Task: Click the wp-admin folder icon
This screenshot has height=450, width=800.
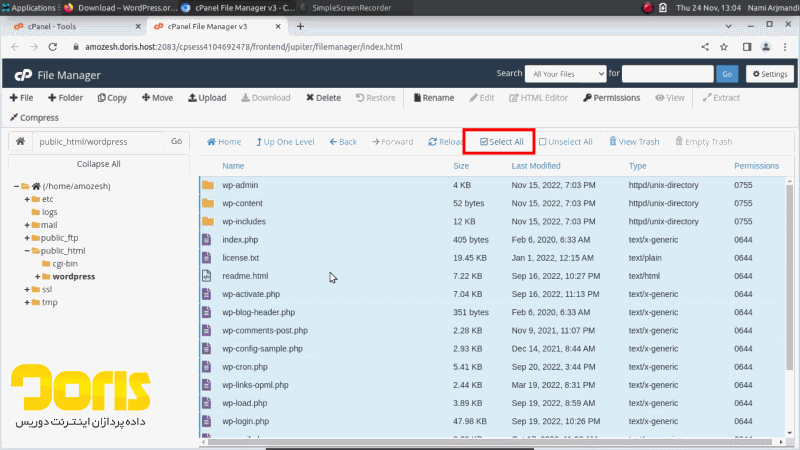Action: point(208,185)
